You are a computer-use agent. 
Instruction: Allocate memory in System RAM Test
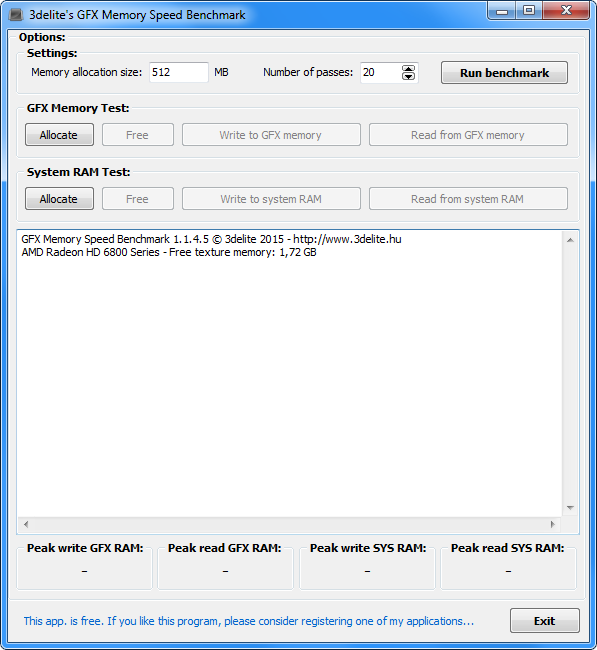click(59, 199)
